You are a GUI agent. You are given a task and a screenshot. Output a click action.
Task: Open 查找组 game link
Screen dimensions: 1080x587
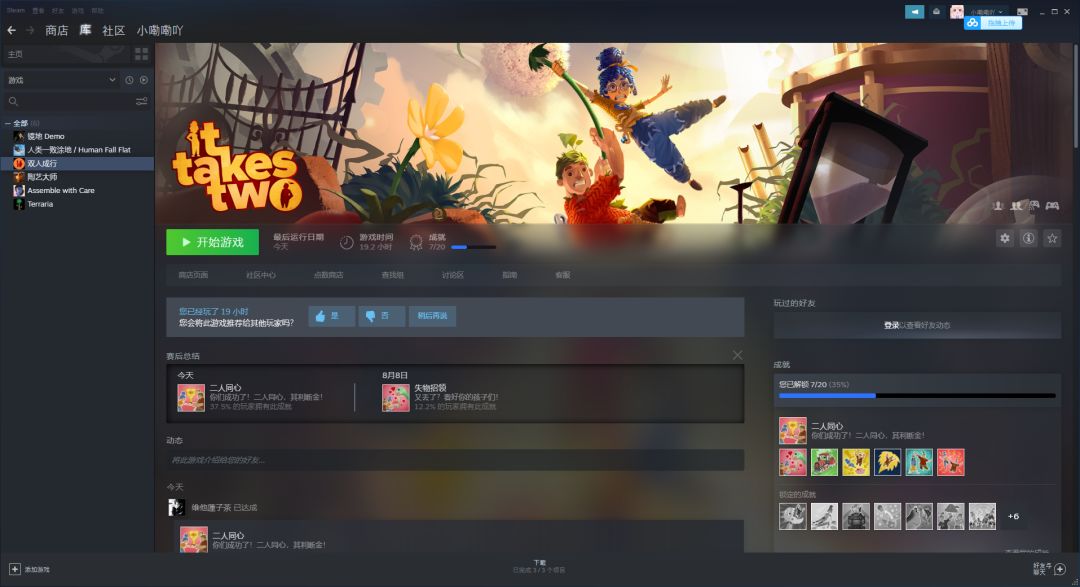click(393, 275)
